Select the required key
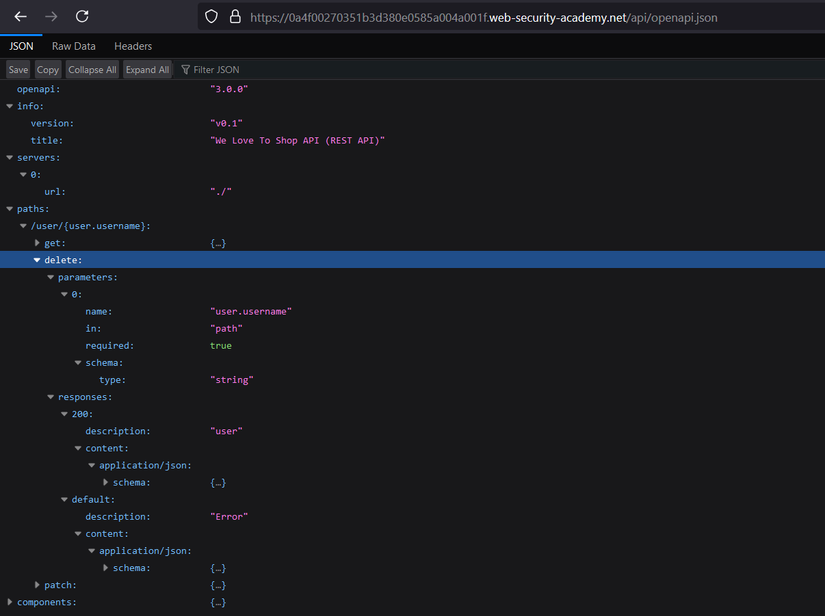The width and height of the screenshot is (825, 616). click(109, 346)
